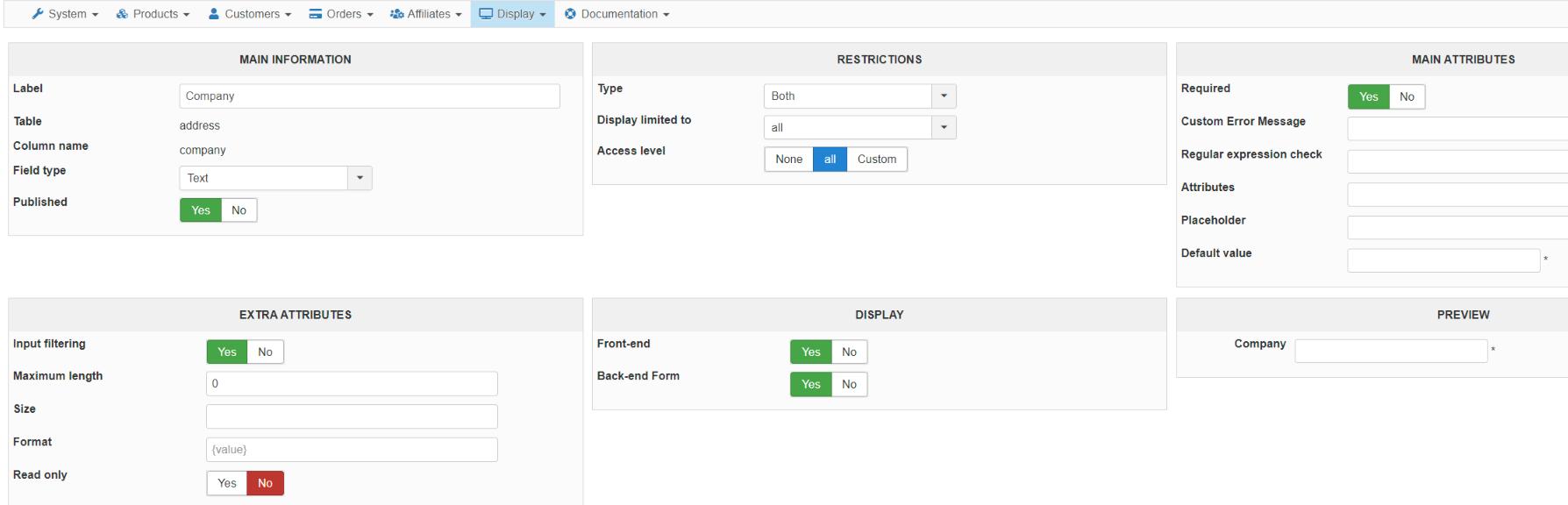Select Custom access level

pyautogui.click(x=877, y=160)
